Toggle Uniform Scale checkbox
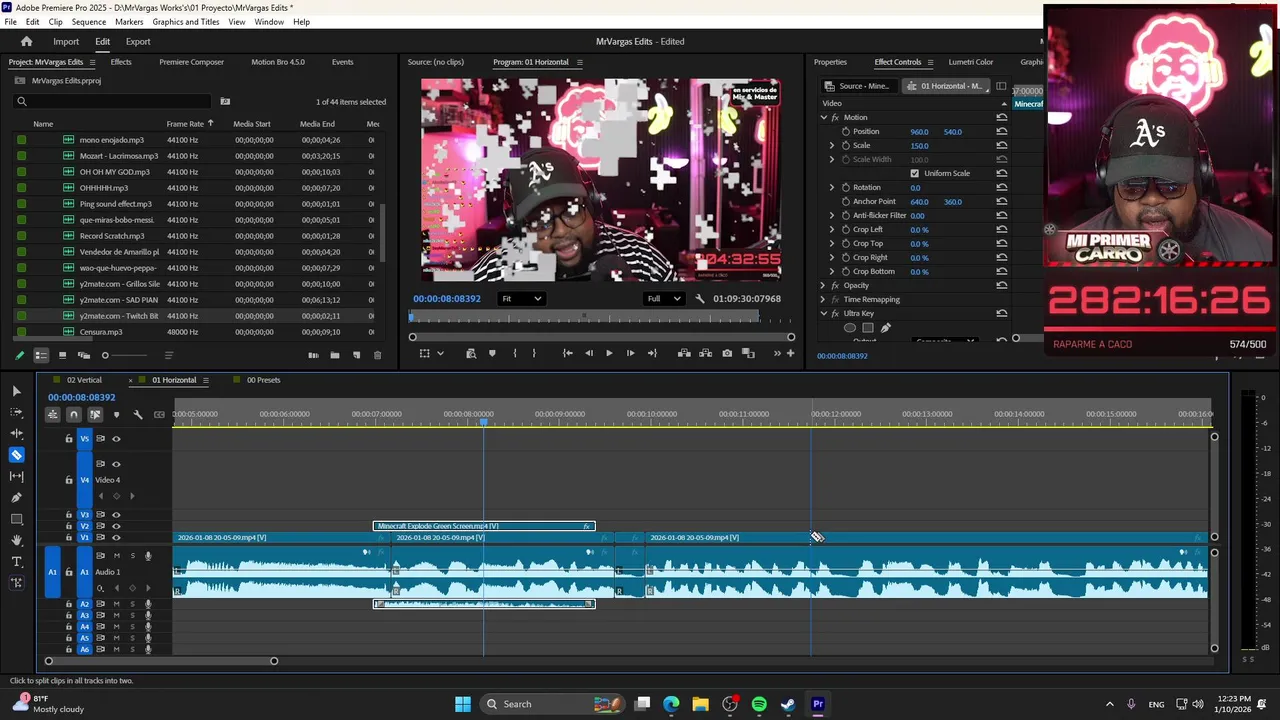 click(914, 173)
